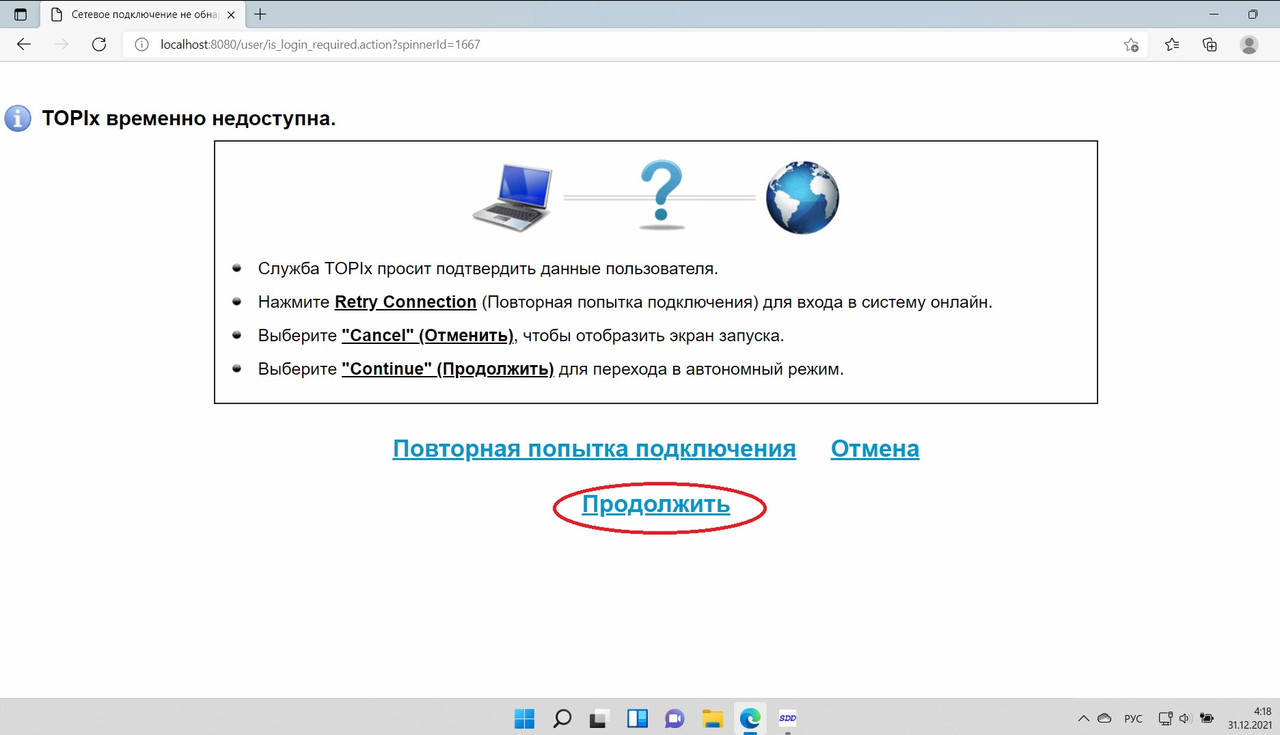Open Task View on taskbar
The width and height of the screenshot is (1280, 735).
[599, 718]
